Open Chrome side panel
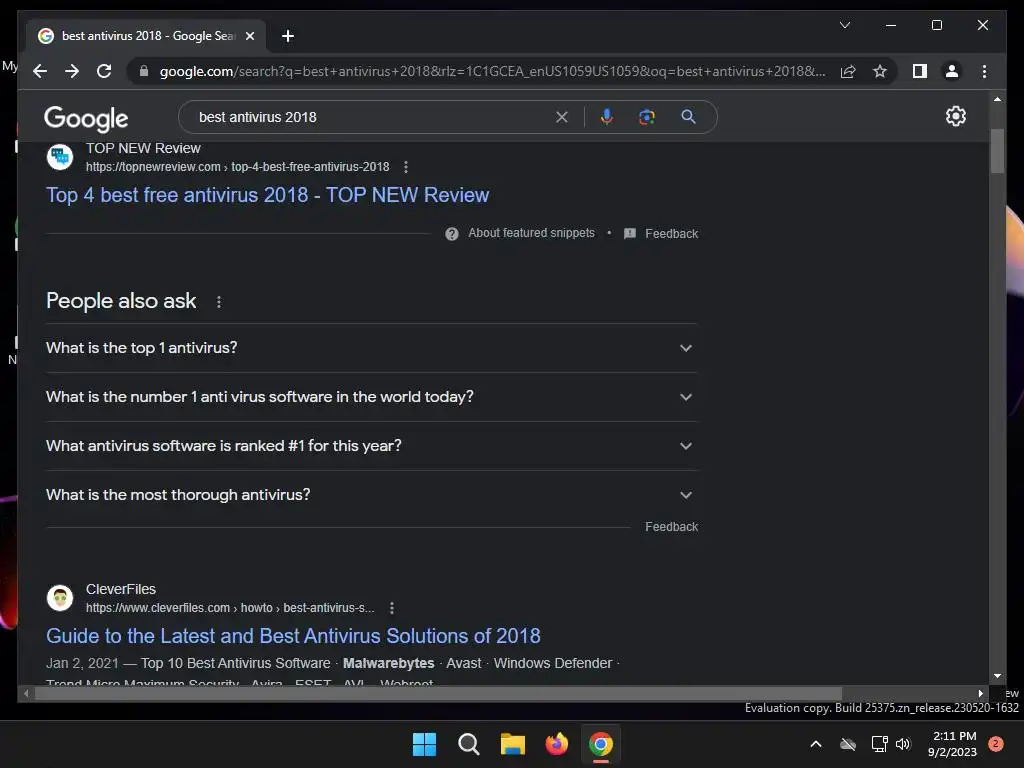This screenshot has width=1024, height=768. [x=920, y=71]
